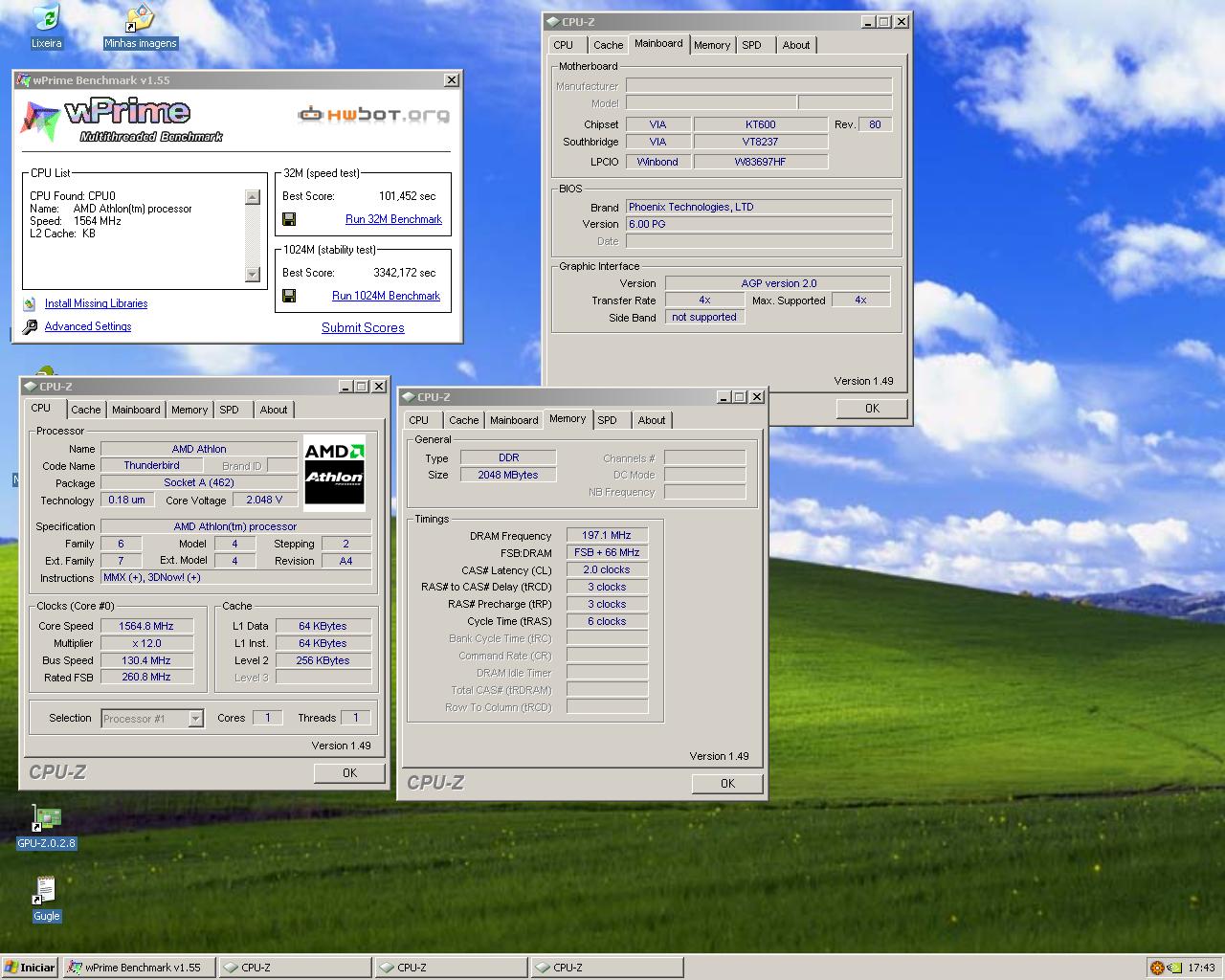Click OK in CPU-Z Memory window
This screenshot has width=1225, height=980.
coord(727,783)
